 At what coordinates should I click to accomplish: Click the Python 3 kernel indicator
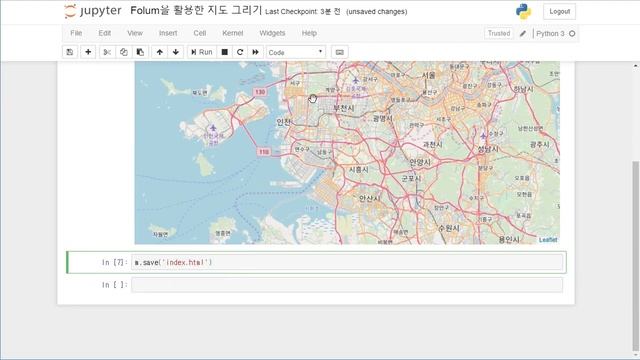point(550,33)
